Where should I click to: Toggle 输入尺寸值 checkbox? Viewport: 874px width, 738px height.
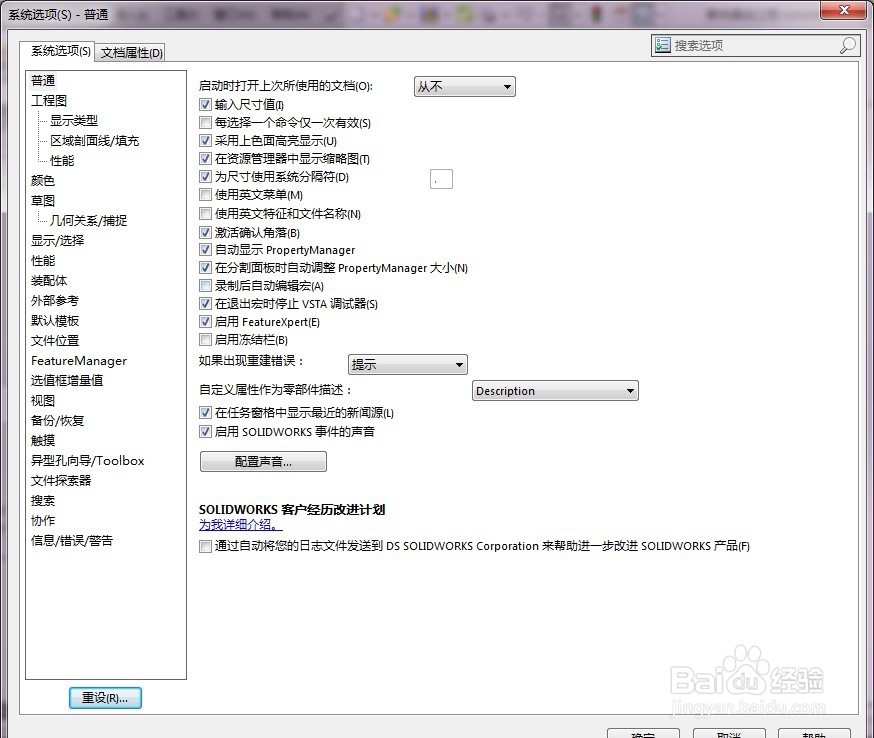[205, 105]
